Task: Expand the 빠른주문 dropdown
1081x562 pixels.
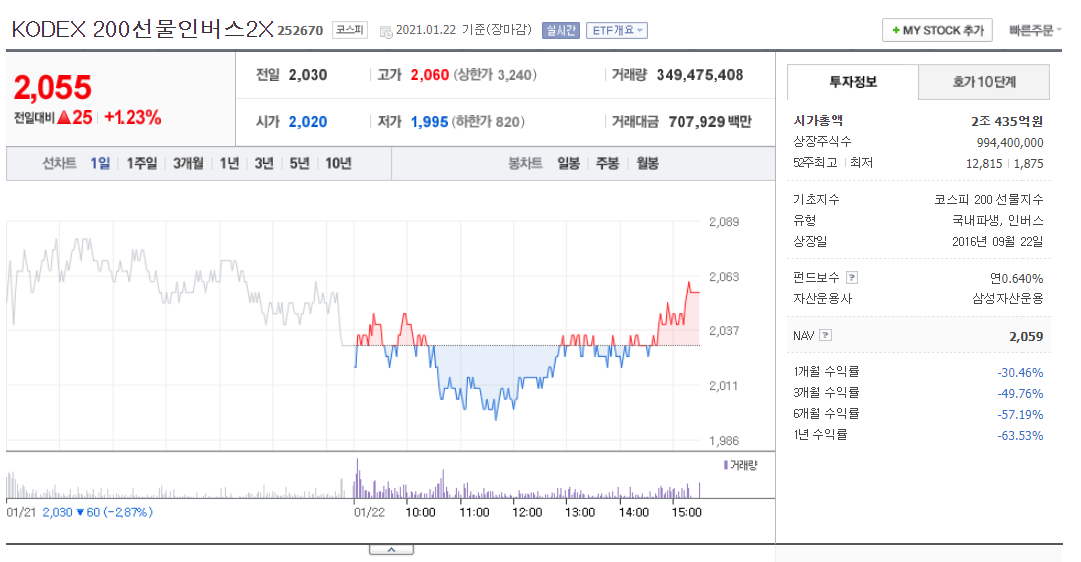Action: click(1035, 30)
